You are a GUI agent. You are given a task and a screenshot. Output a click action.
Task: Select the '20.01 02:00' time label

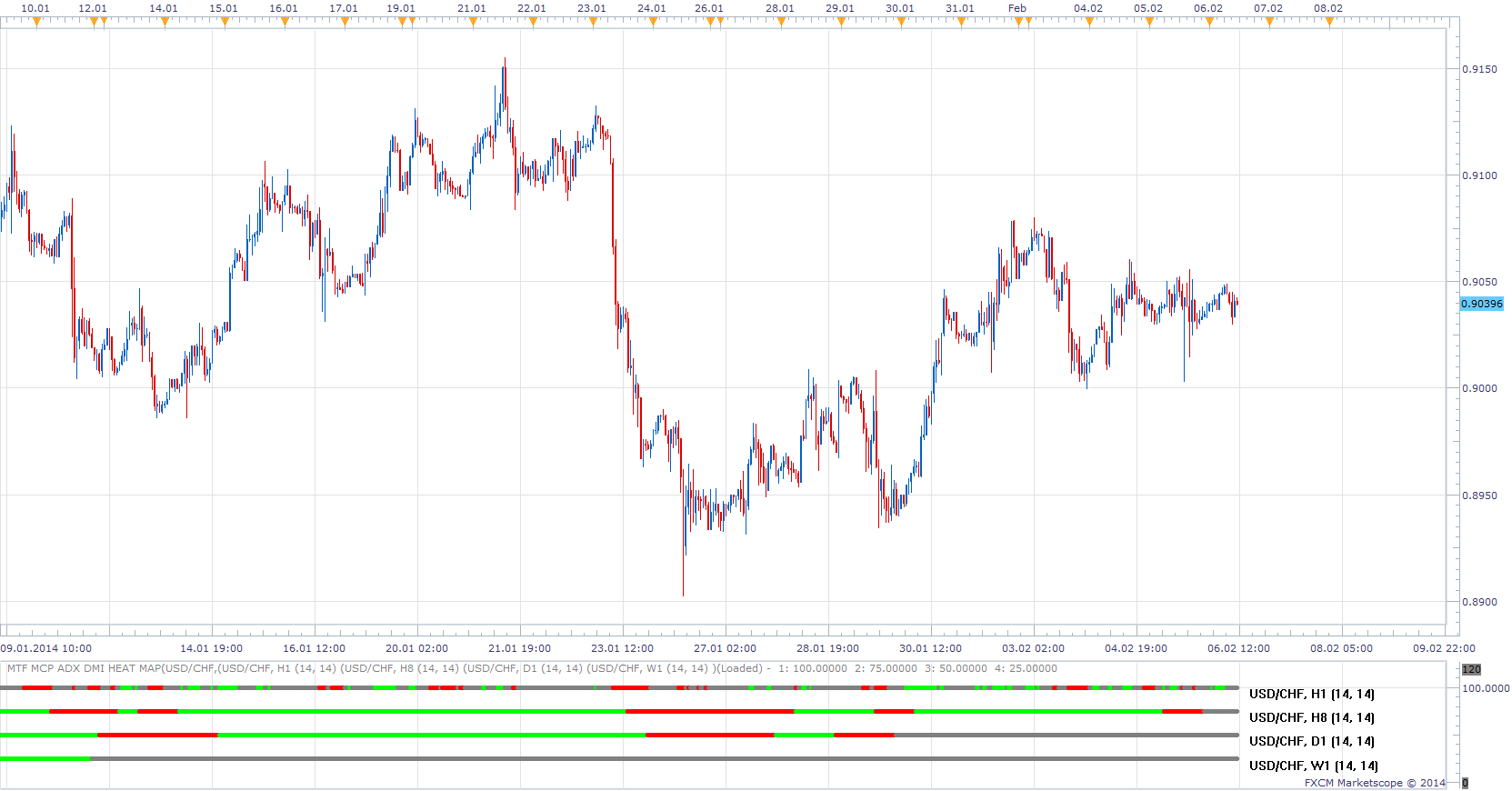pos(416,648)
